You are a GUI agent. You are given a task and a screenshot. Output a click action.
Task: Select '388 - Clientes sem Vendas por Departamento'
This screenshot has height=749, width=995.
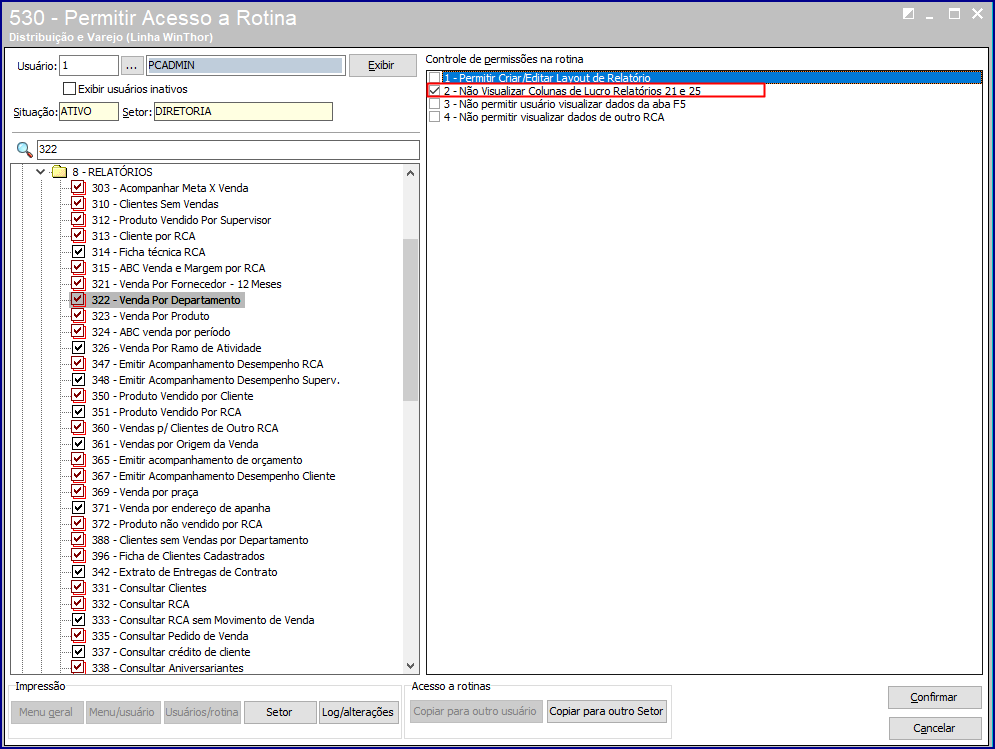200,540
